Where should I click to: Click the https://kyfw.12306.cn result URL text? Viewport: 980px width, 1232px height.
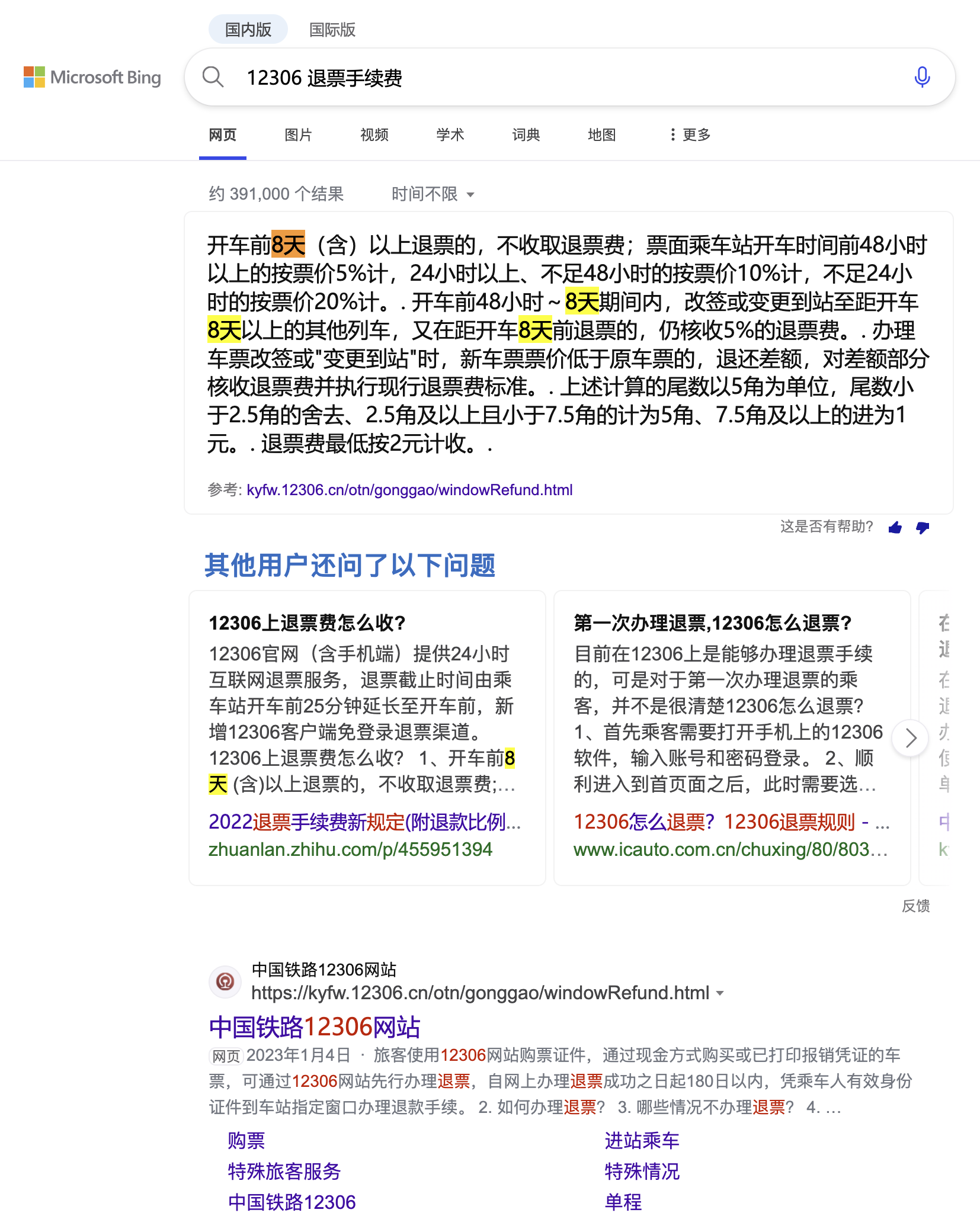[480, 993]
